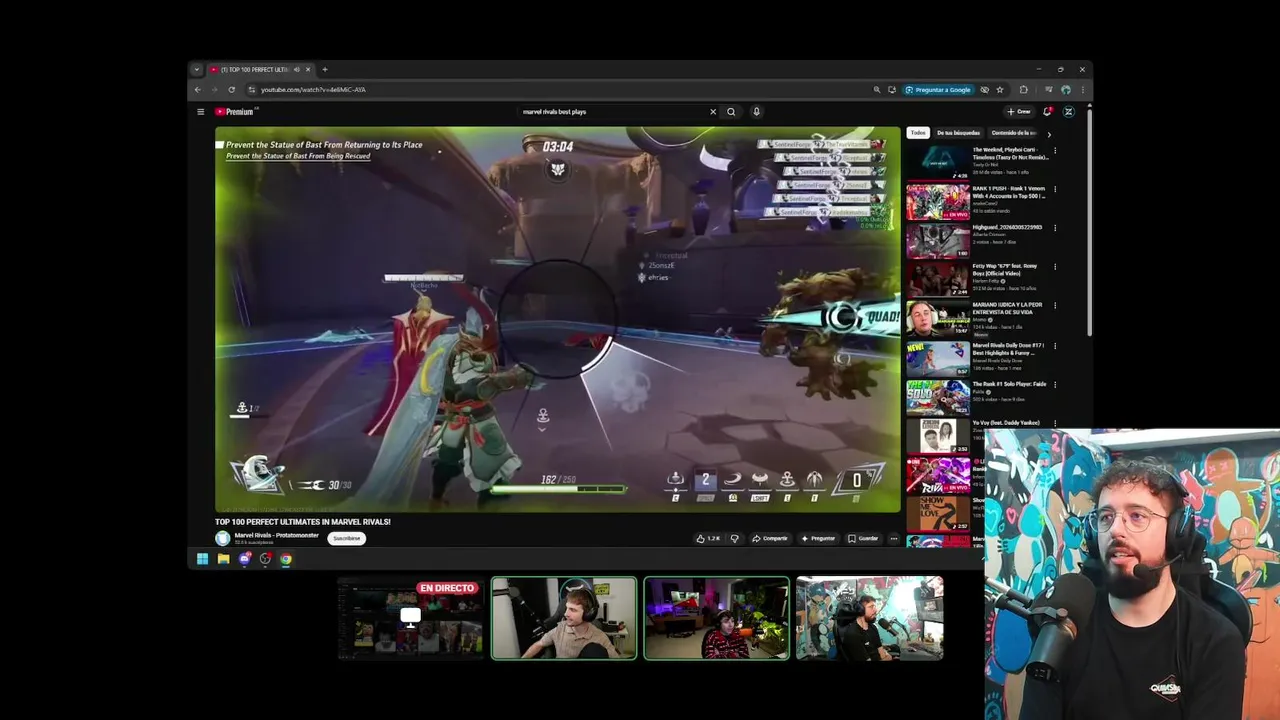Open YouTube notifications bell

pos(1047,112)
